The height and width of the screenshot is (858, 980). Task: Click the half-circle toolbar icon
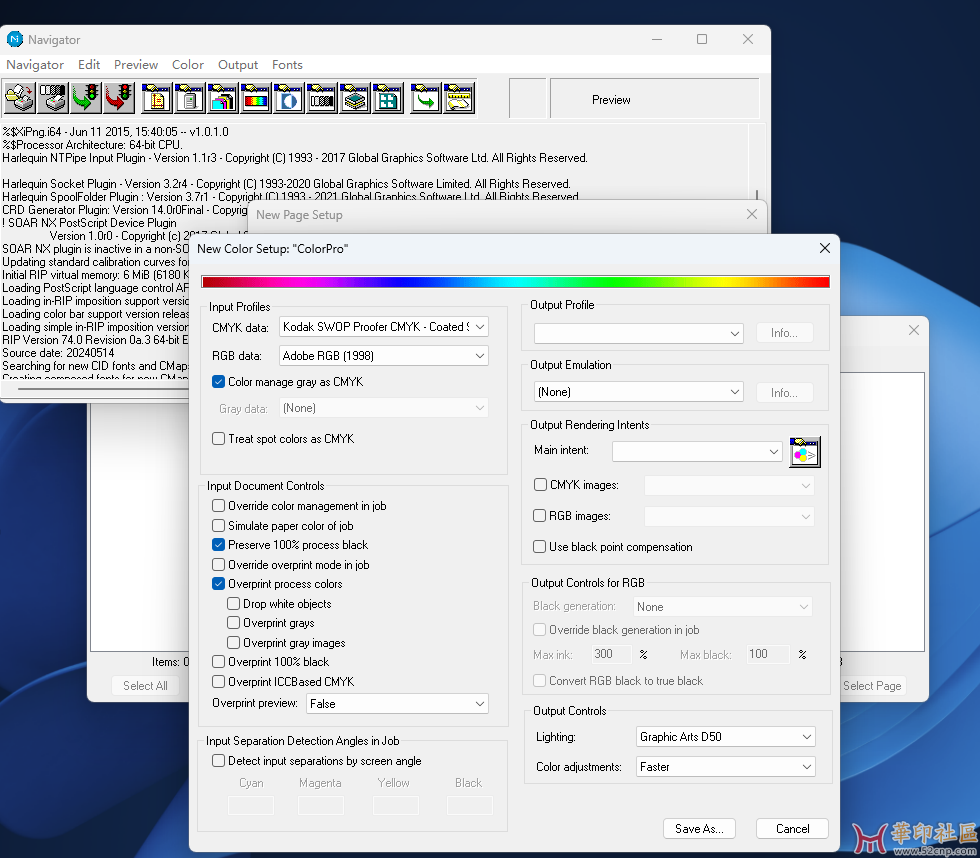(x=289, y=97)
